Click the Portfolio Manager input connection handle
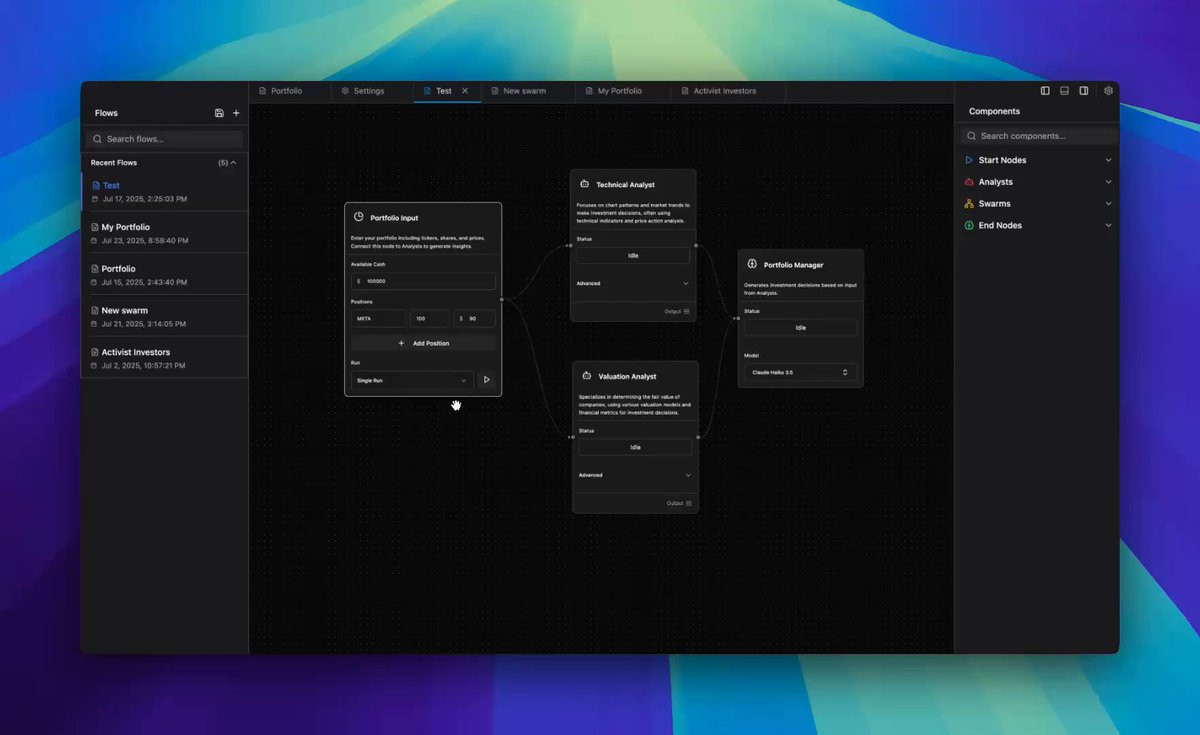 [x=738, y=317]
